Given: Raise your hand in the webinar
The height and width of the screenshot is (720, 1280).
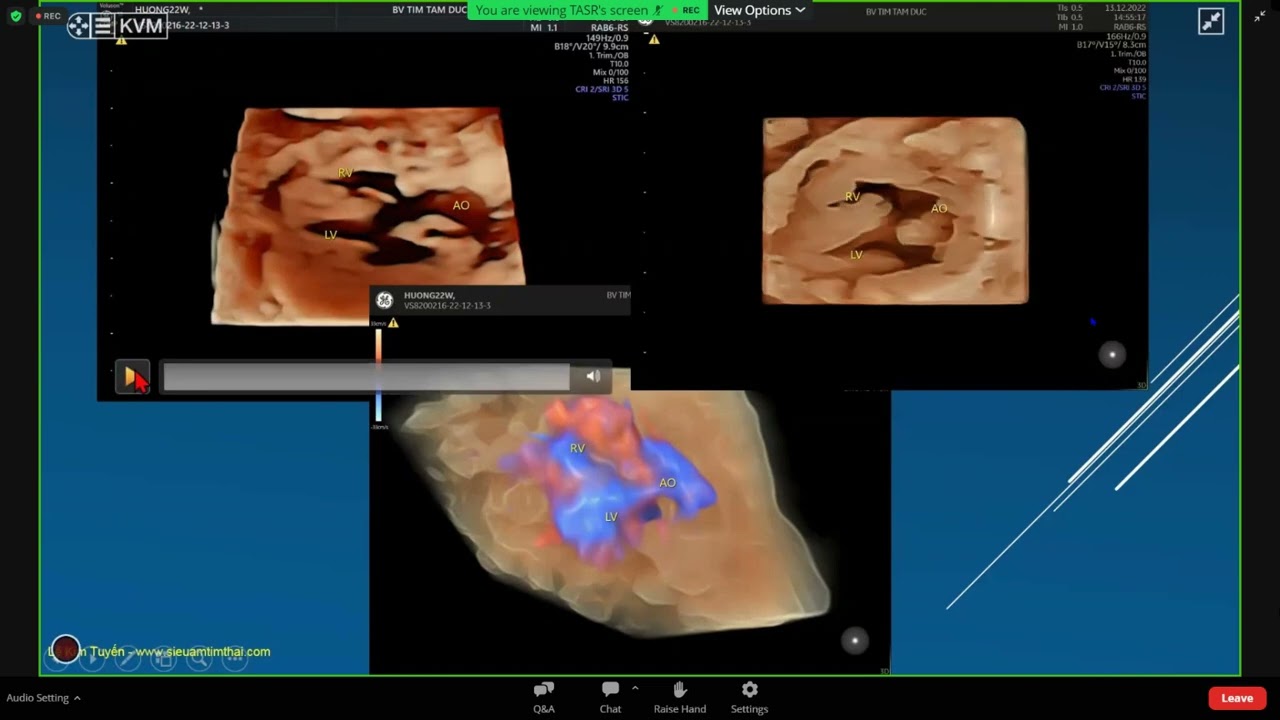Looking at the screenshot, I should 680,697.
